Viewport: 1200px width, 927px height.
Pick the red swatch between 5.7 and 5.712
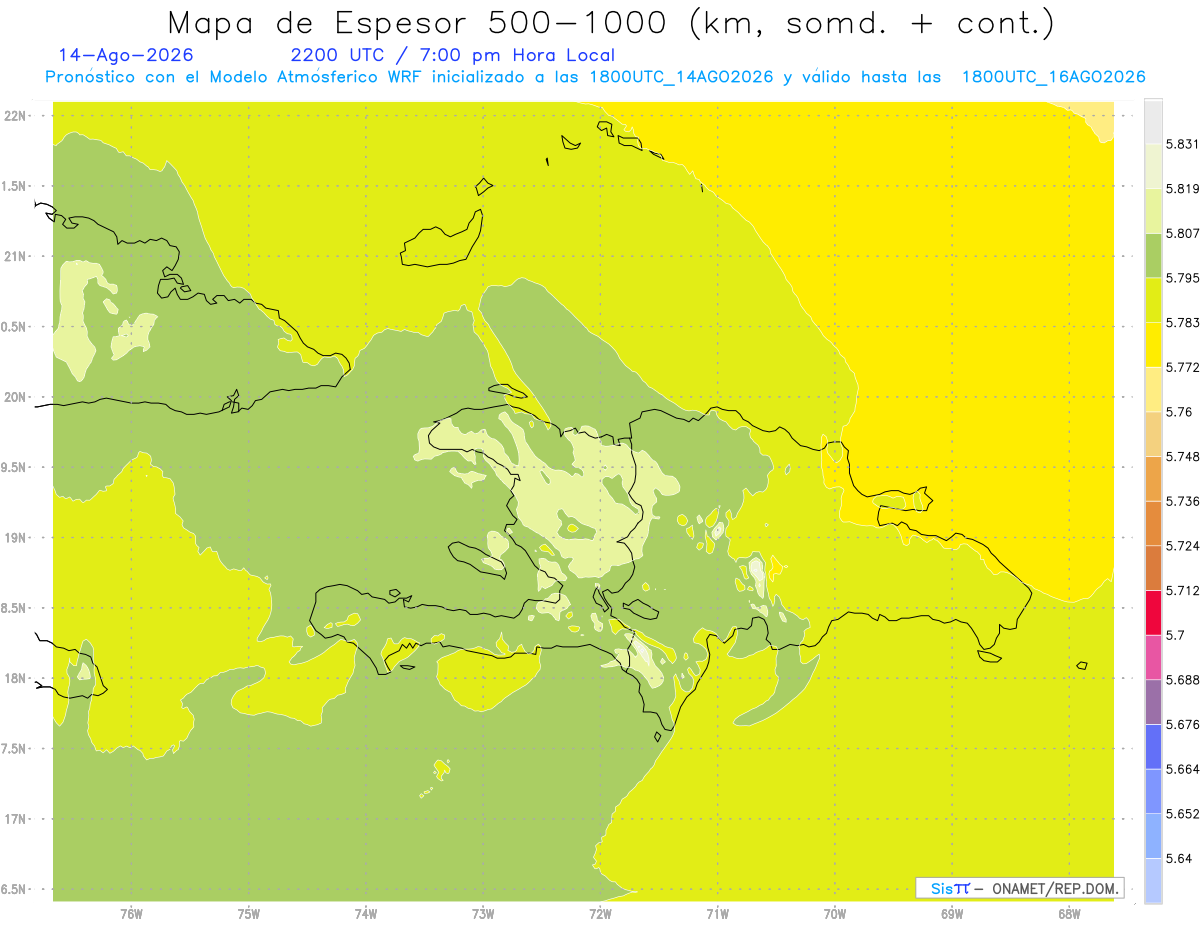pyautogui.click(x=1153, y=613)
